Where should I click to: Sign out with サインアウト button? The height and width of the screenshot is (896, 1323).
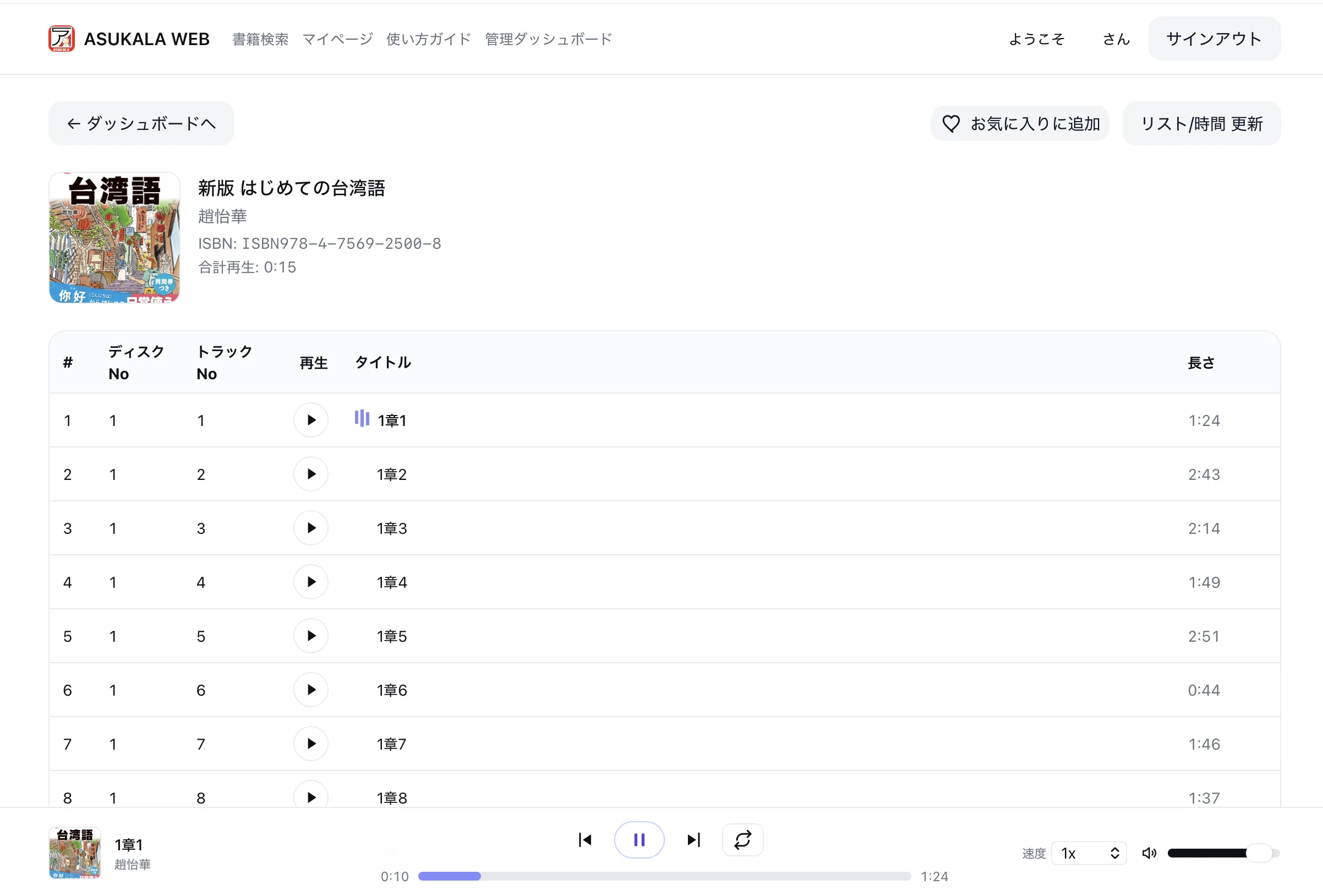(1214, 39)
